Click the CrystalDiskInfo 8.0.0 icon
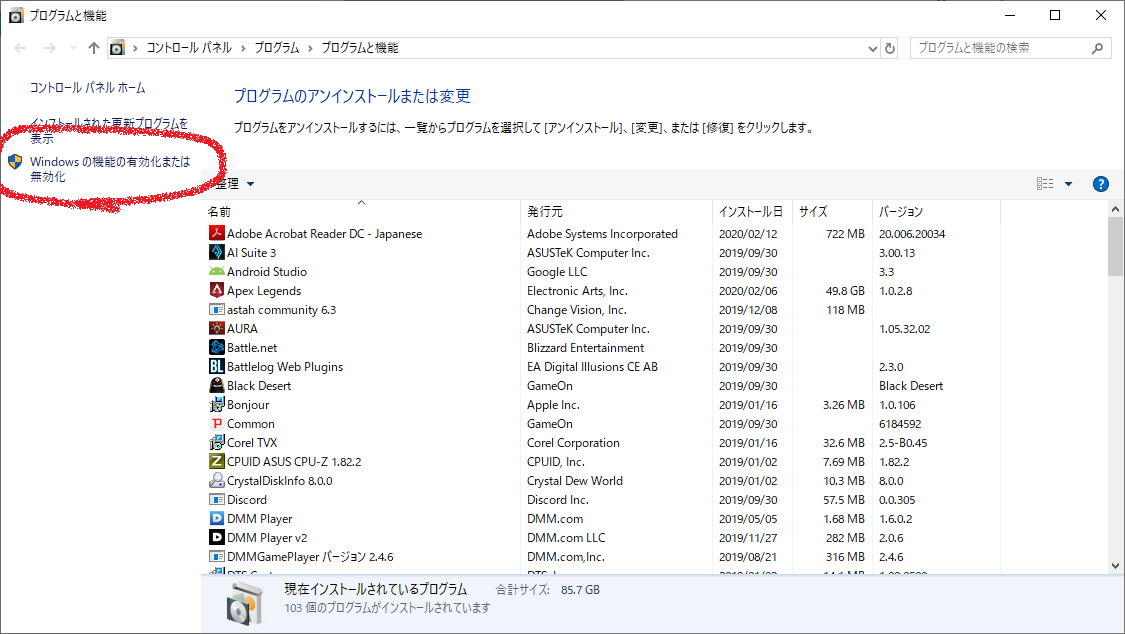This screenshot has width=1125, height=634. click(x=216, y=481)
